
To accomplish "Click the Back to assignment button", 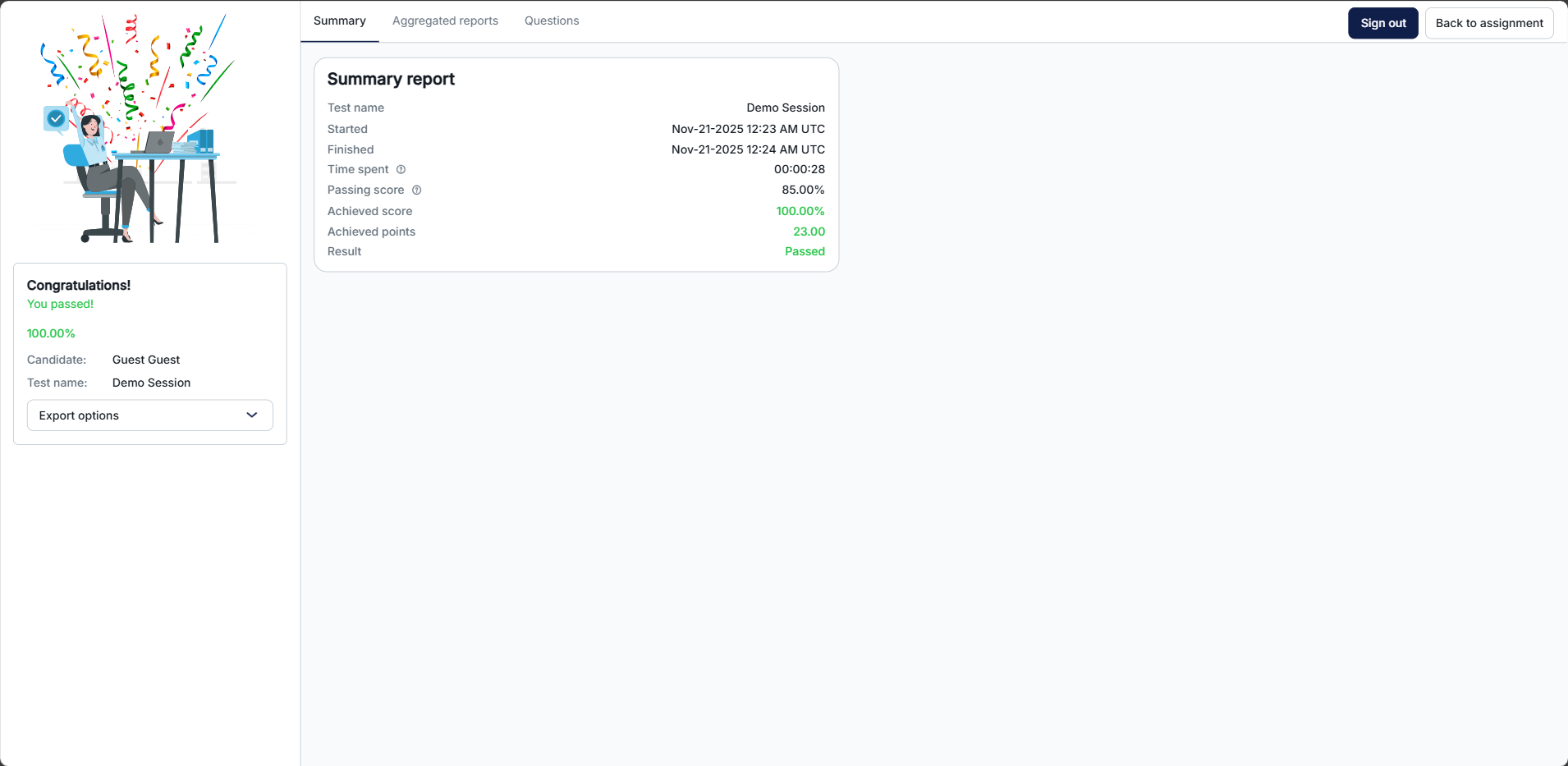I will pos(1488,23).
